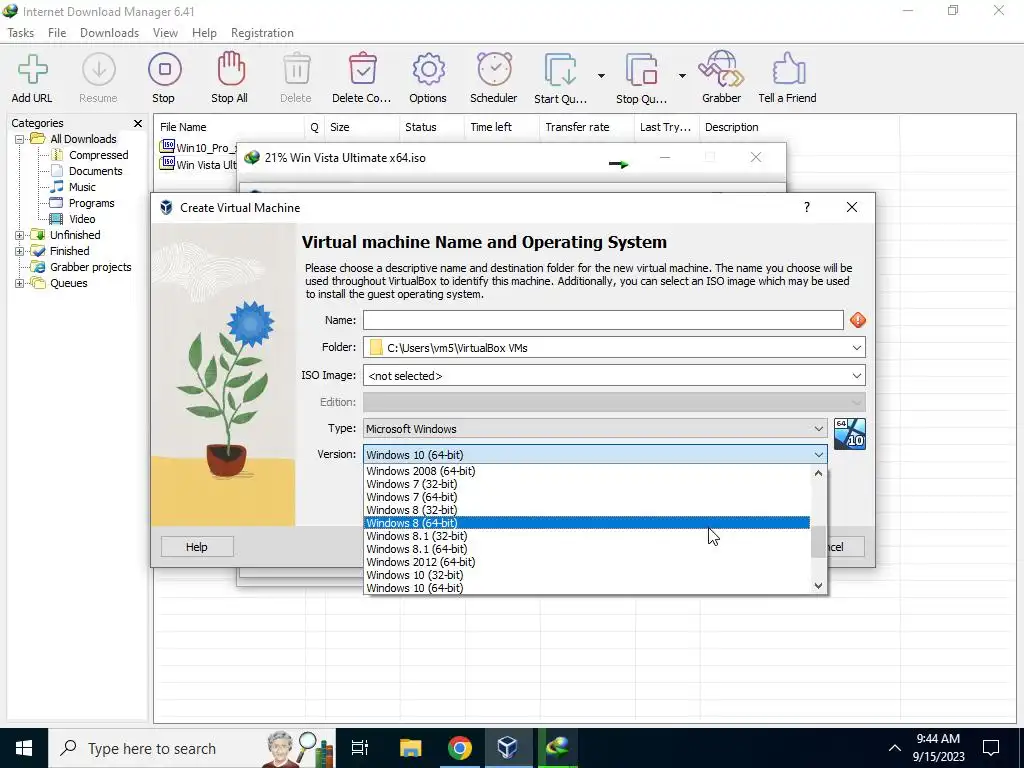Open the Help menu in IDM

click(x=204, y=33)
